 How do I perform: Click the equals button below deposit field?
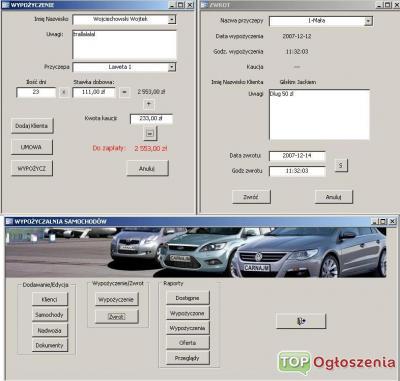pyautogui.click(x=150, y=133)
